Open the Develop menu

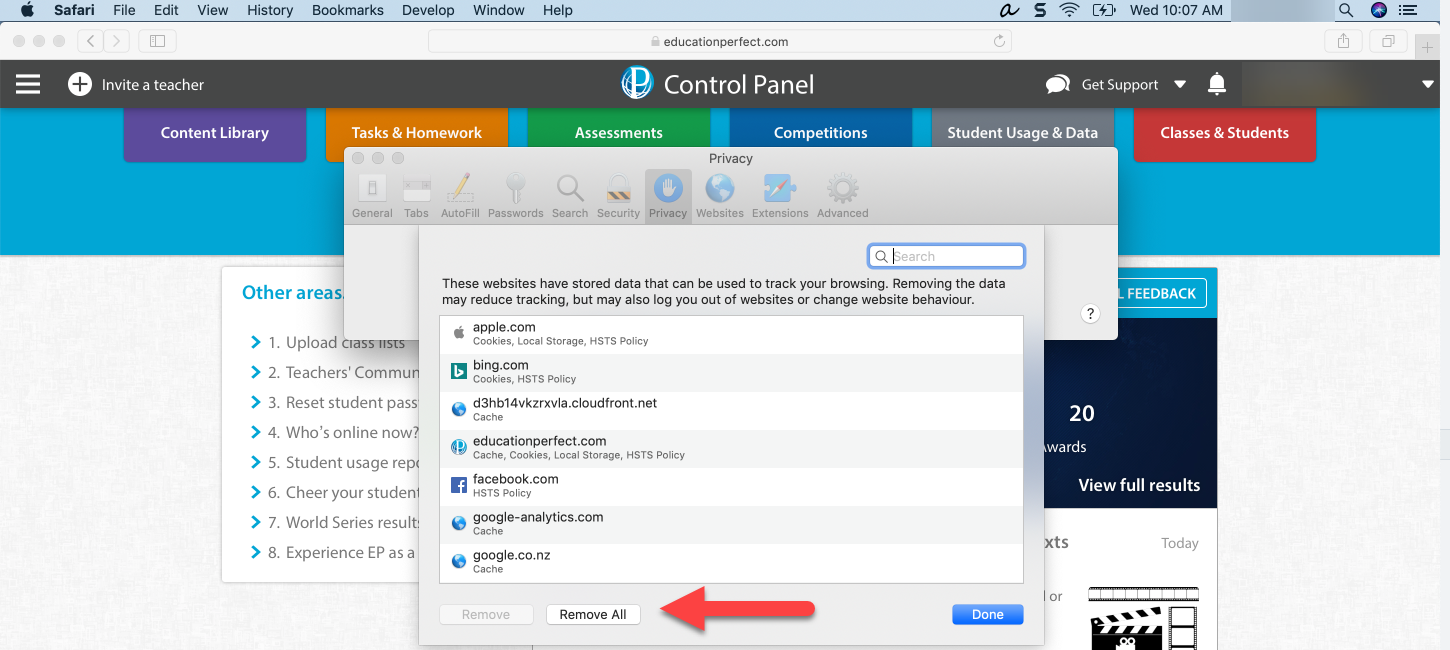[427, 10]
